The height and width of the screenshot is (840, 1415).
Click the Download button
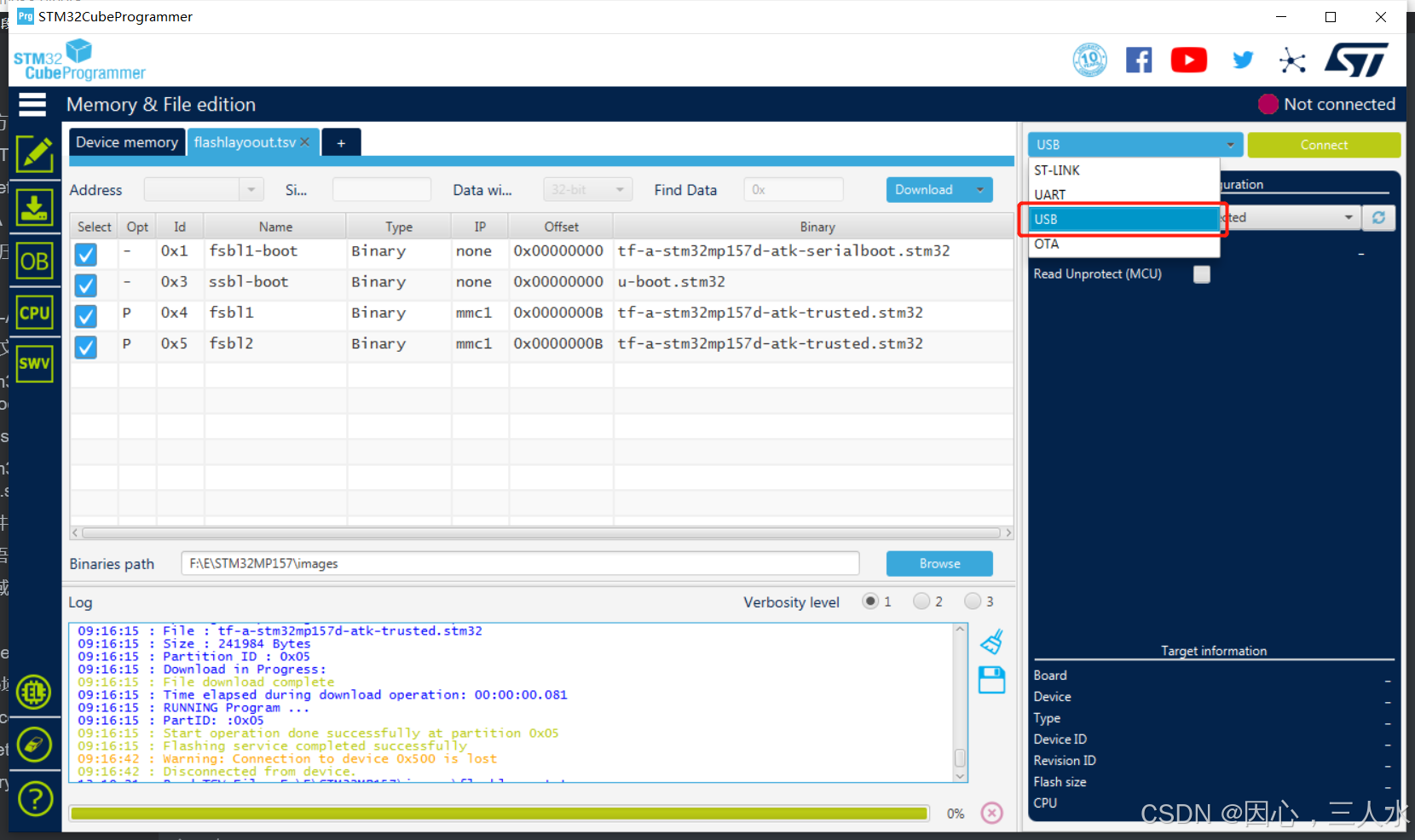click(x=924, y=189)
